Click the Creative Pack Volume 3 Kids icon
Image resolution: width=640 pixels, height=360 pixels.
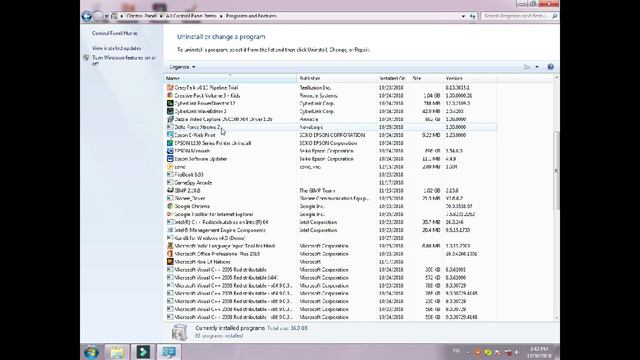point(170,96)
